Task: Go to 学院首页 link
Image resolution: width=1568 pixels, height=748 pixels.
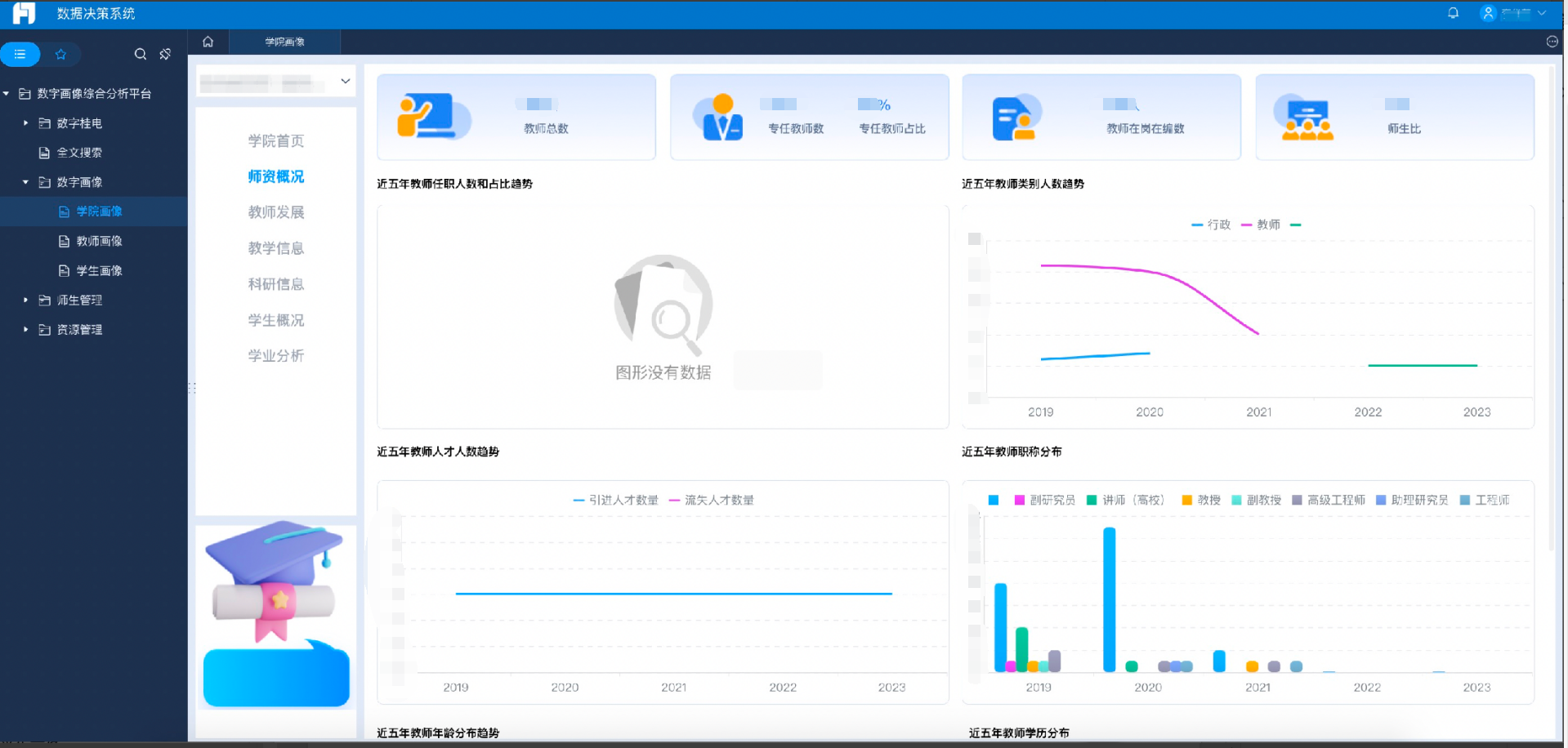Action: [x=276, y=140]
